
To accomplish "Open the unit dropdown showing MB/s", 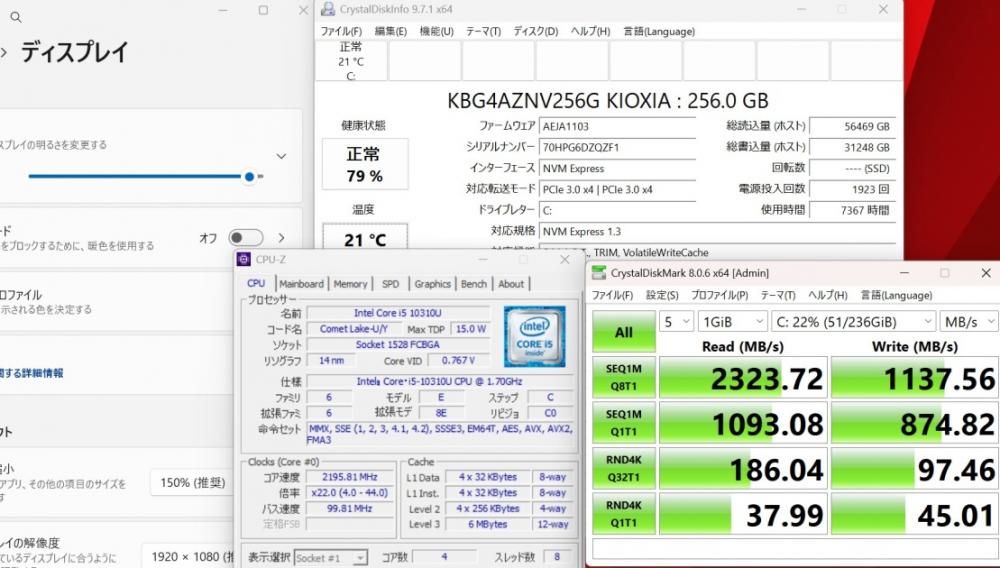I will [969, 322].
